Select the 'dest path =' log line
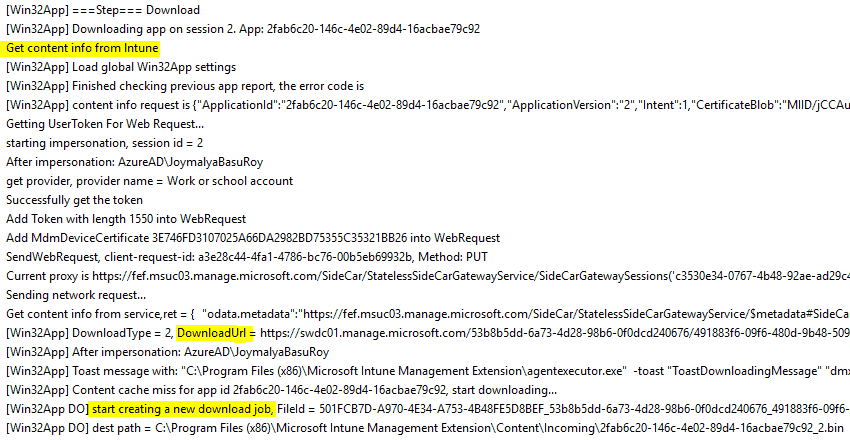The height and width of the screenshot is (440, 850). [424, 428]
